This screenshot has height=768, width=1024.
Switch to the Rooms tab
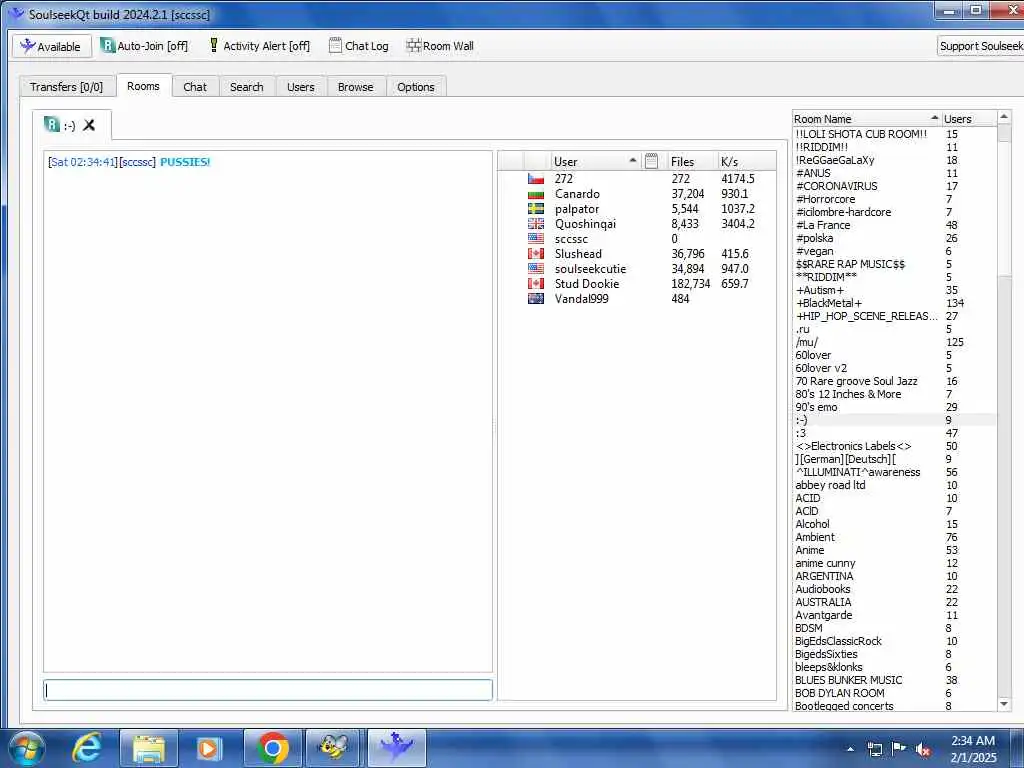click(x=143, y=86)
